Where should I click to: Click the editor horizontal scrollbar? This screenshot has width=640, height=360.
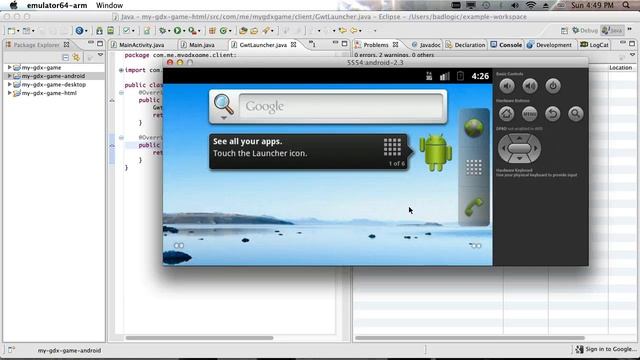tap(199, 338)
